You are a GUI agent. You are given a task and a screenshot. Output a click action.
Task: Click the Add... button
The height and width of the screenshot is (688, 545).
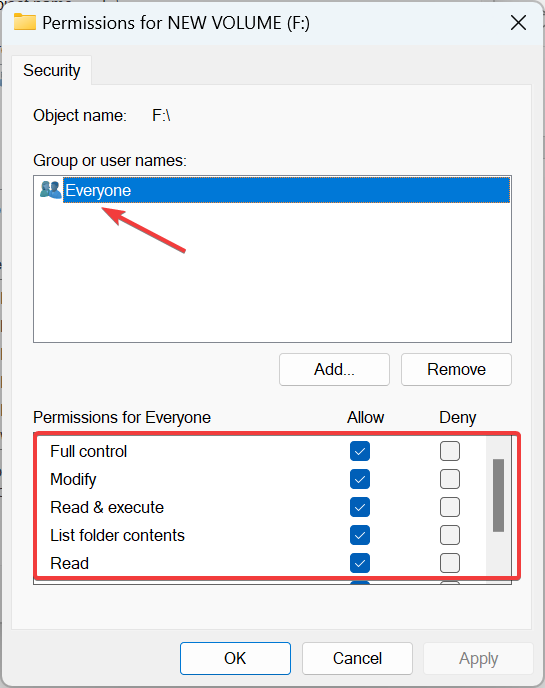pyautogui.click(x=334, y=369)
